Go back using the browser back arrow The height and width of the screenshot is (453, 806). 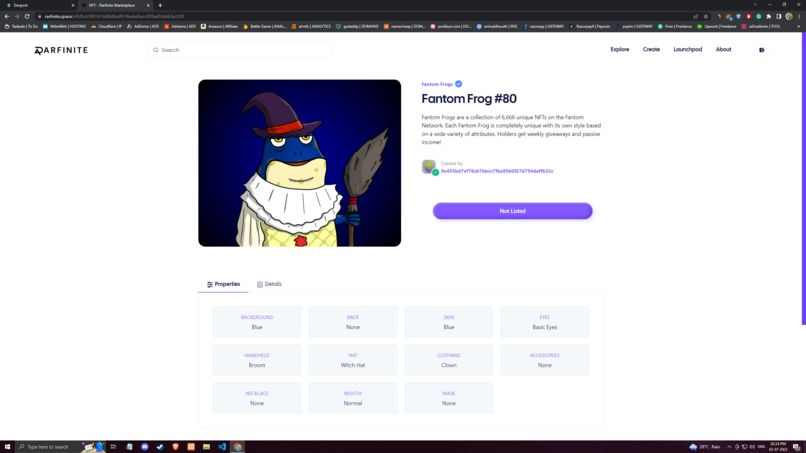7,16
